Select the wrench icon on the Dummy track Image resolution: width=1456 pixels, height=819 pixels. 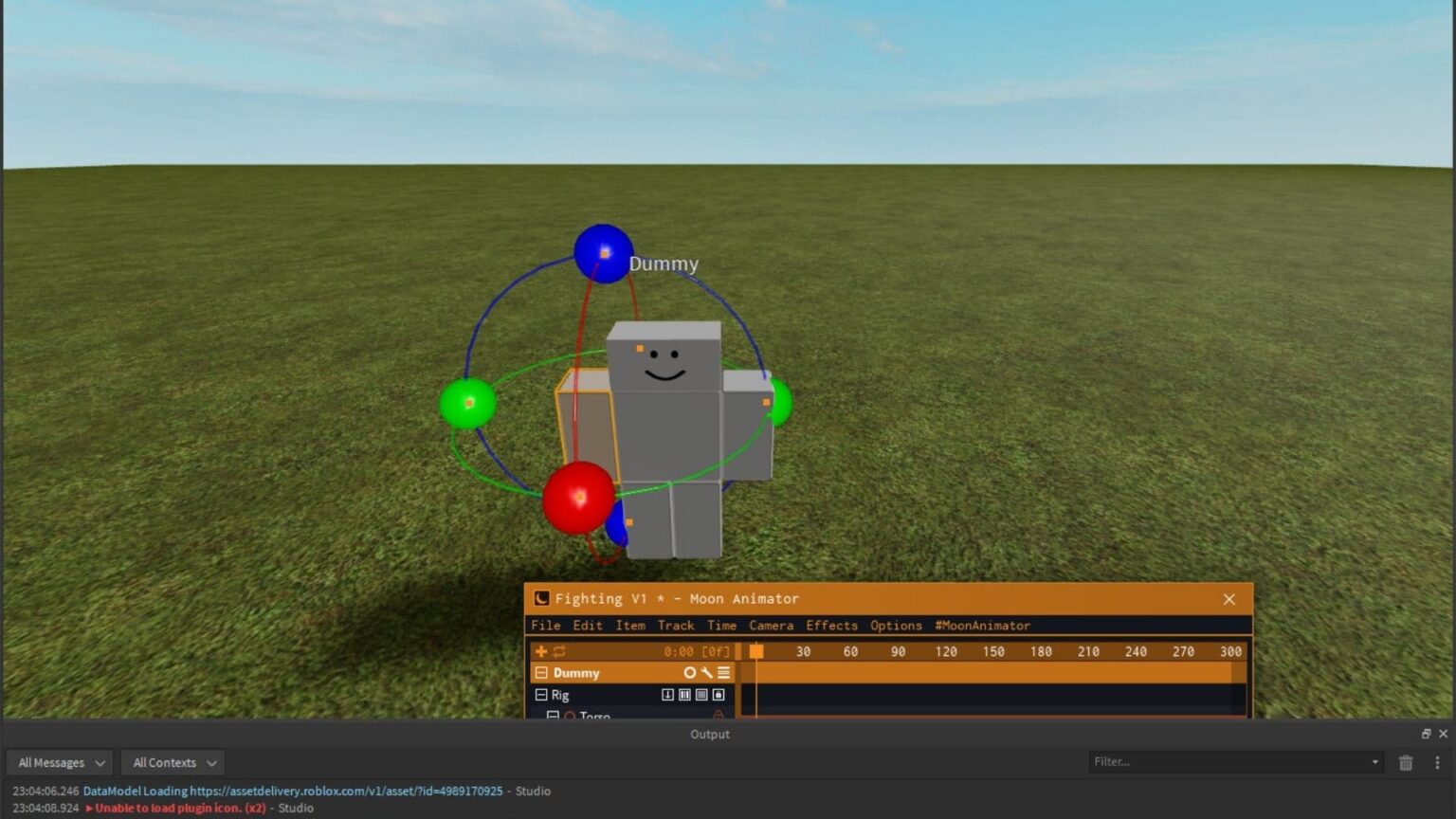[705, 673]
